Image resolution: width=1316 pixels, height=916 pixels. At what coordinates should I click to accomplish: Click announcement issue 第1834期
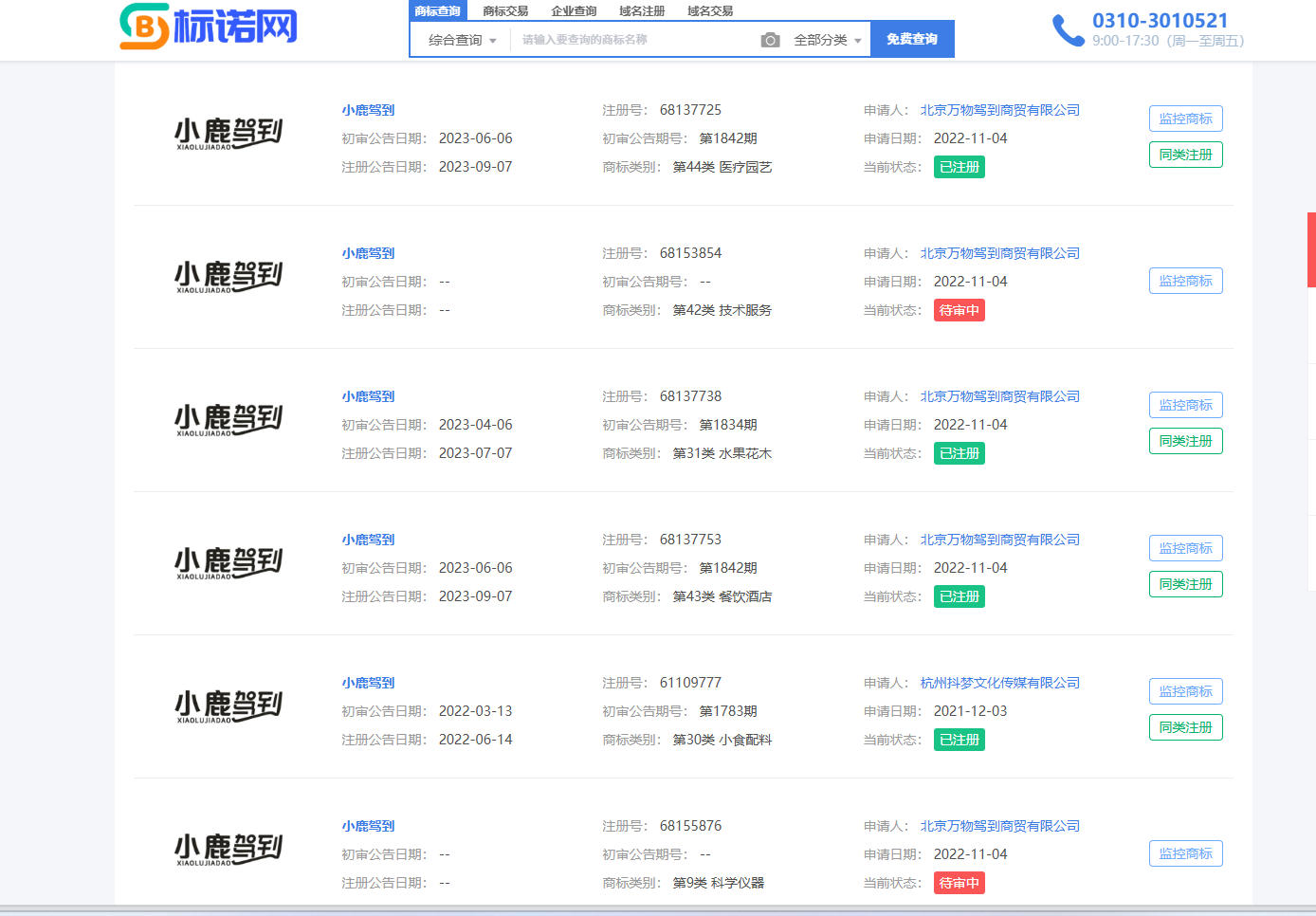point(728,425)
